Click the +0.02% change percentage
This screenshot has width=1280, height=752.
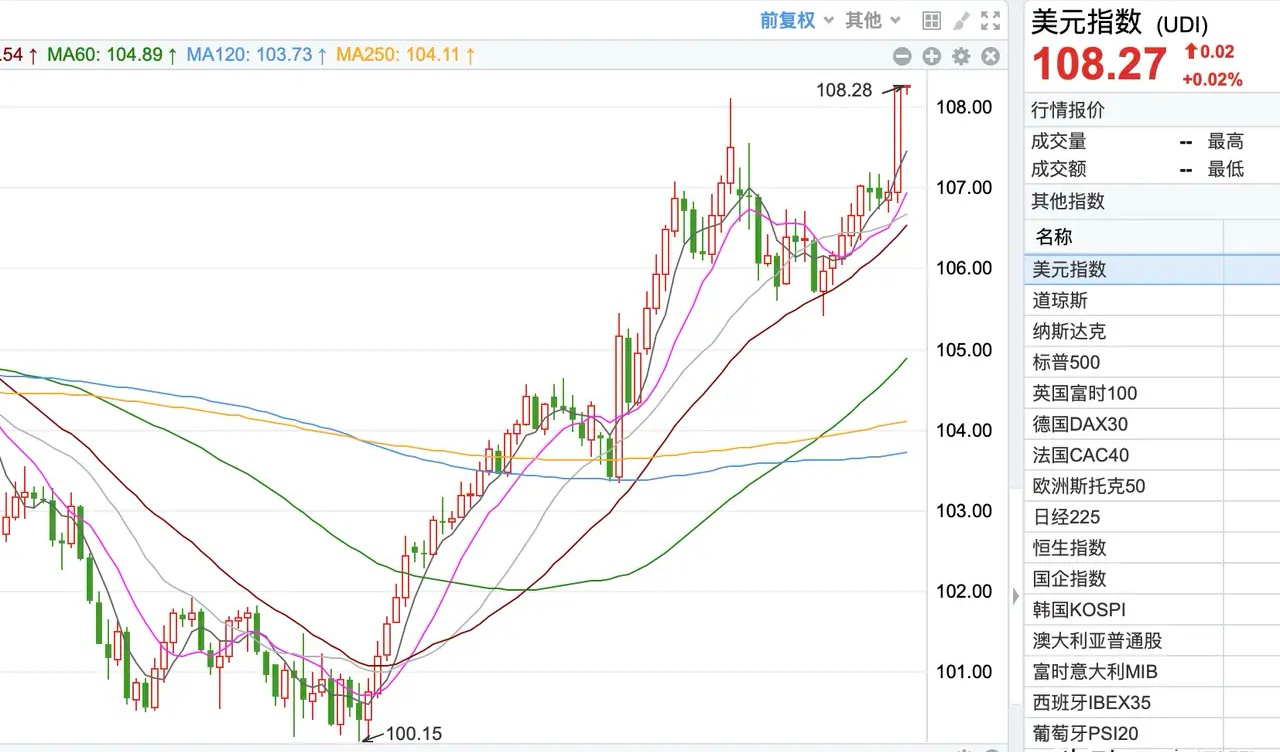tap(1212, 79)
